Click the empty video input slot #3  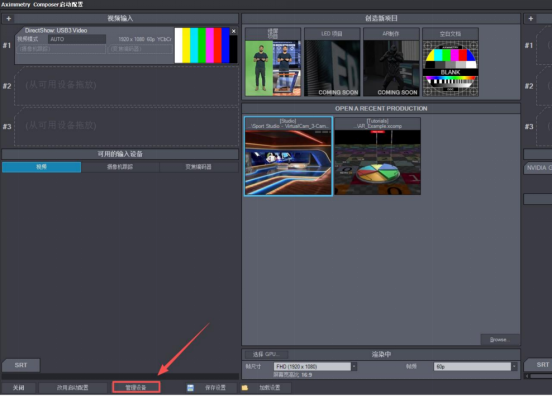coord(126,126)
